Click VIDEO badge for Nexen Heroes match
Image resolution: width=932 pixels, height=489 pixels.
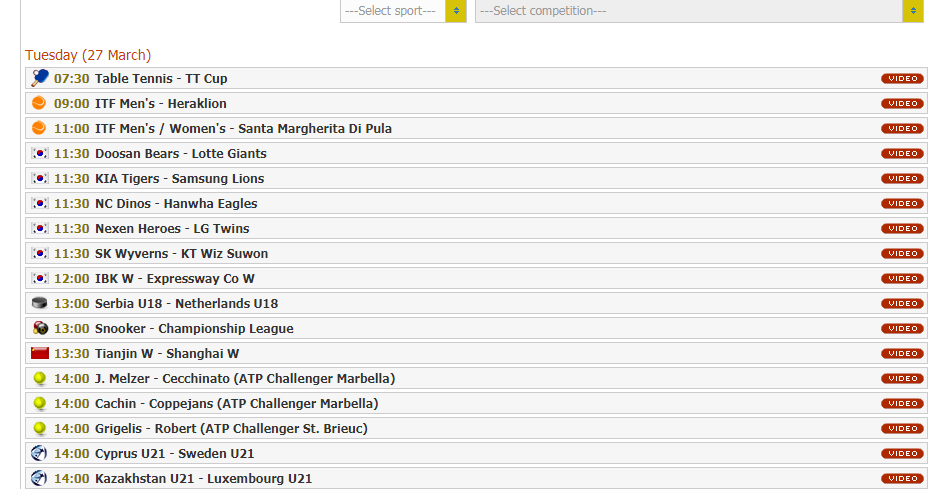coord(902,228)
